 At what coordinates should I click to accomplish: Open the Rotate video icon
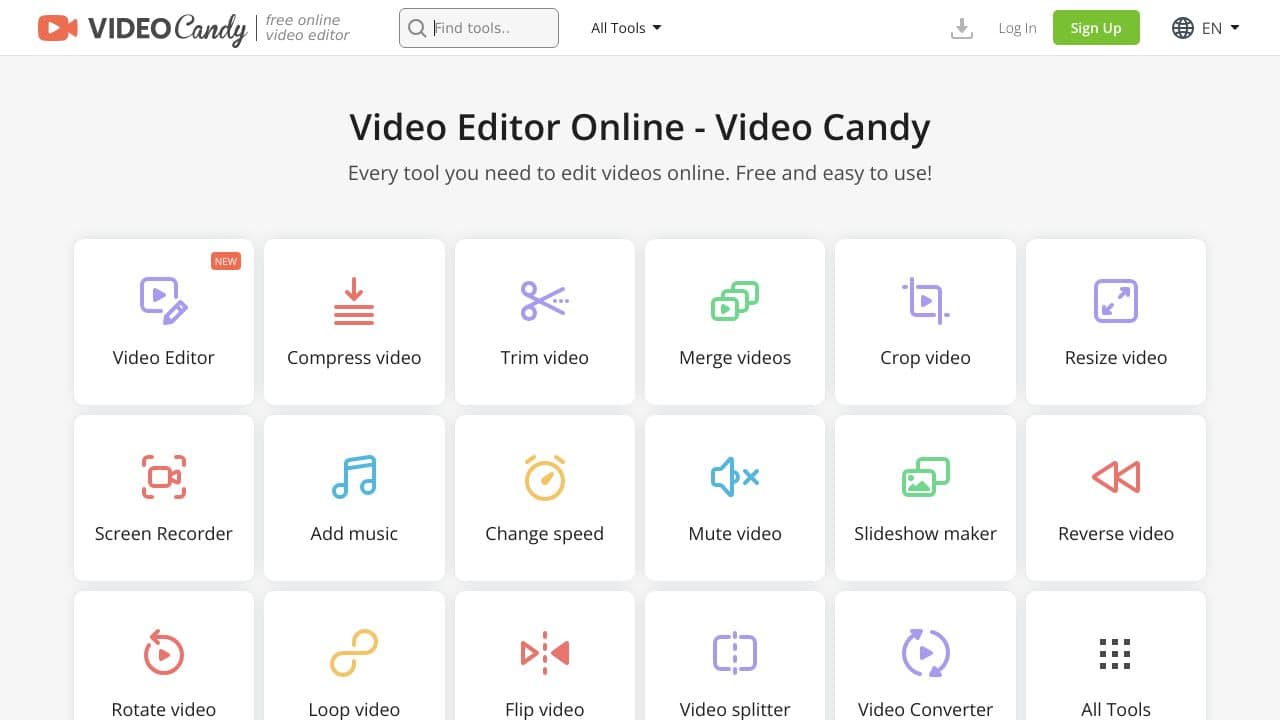164,652
